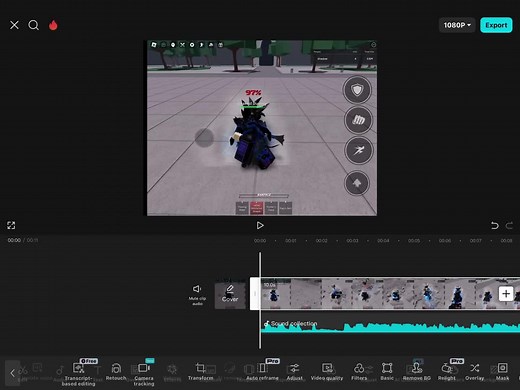
Task: Open the Adjust sliders tool
Action: pos(295,372)
